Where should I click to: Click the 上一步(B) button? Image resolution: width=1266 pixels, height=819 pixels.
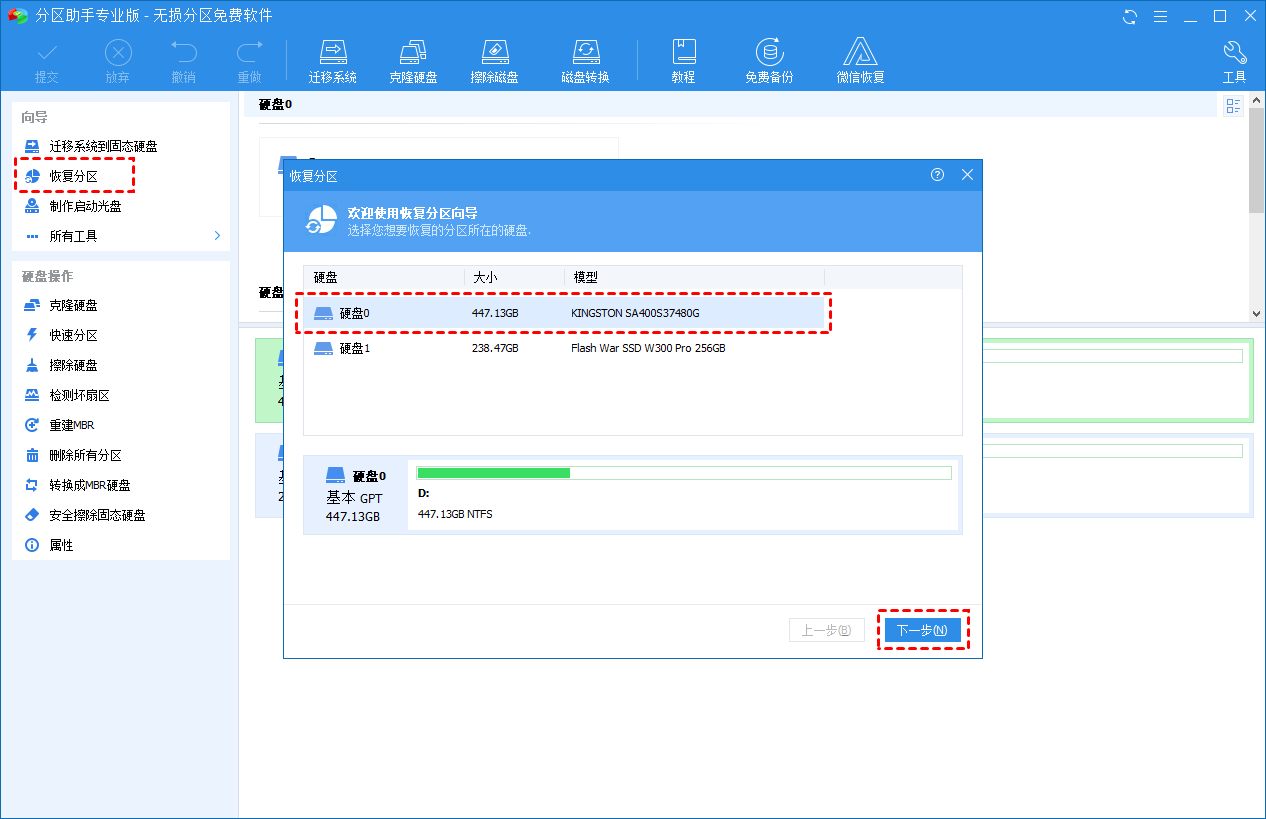coord(826,630)
